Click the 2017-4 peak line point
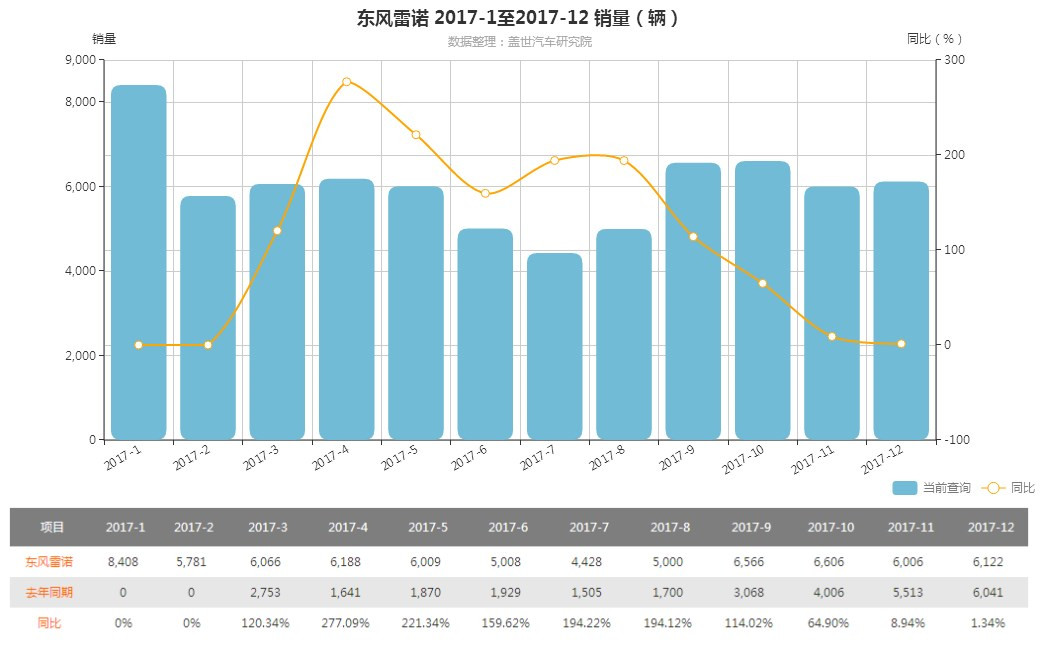The width and height of the screenshot is (1040, 651). coord(346,82)
